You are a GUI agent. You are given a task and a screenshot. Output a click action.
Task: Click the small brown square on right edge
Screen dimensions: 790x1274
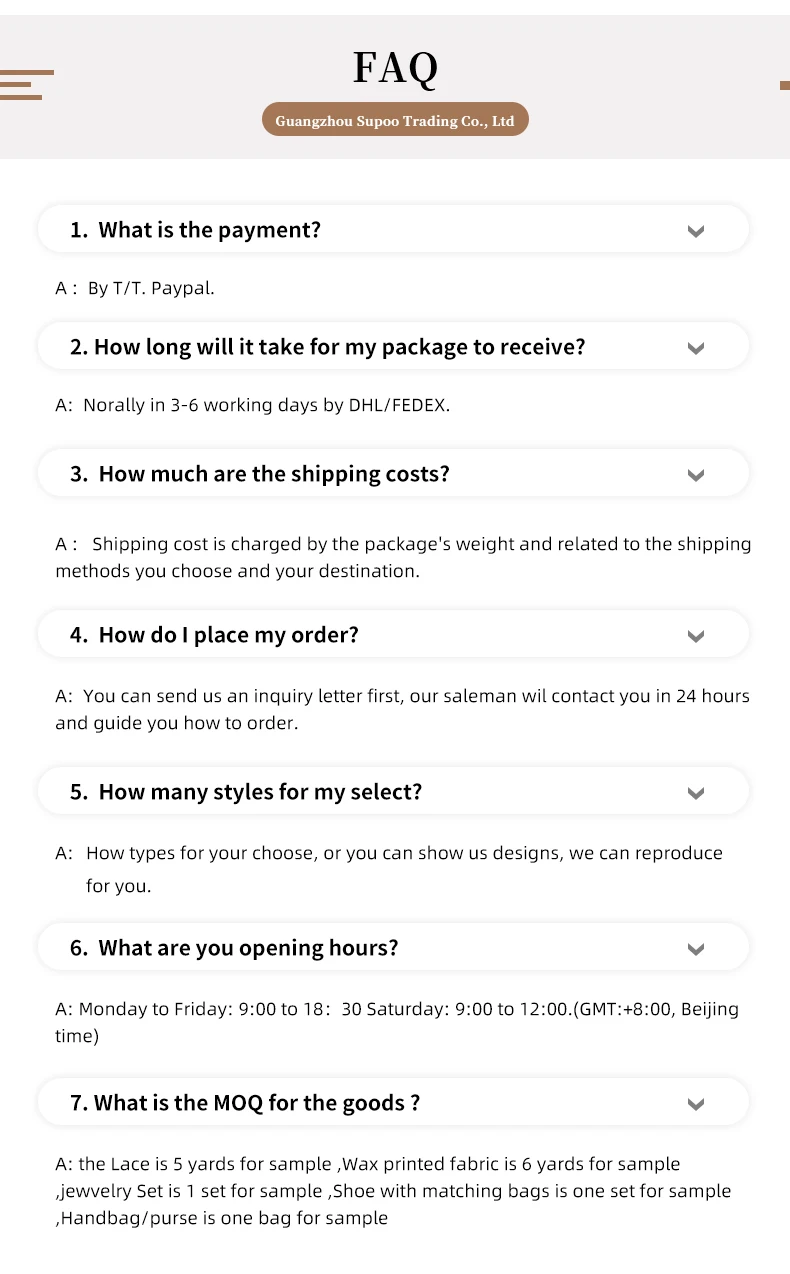point(784,86)
